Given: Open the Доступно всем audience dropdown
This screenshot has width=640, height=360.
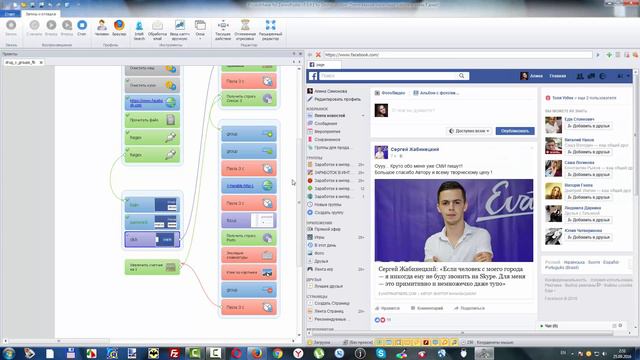Looking at the screenshot, I should click(469, 131).
